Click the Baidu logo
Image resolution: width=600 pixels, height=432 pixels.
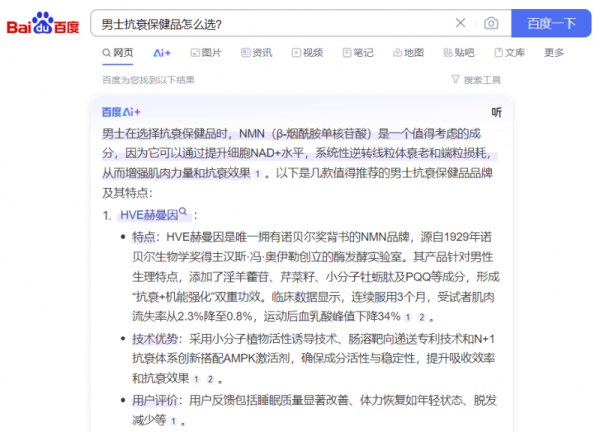(43, 23)
